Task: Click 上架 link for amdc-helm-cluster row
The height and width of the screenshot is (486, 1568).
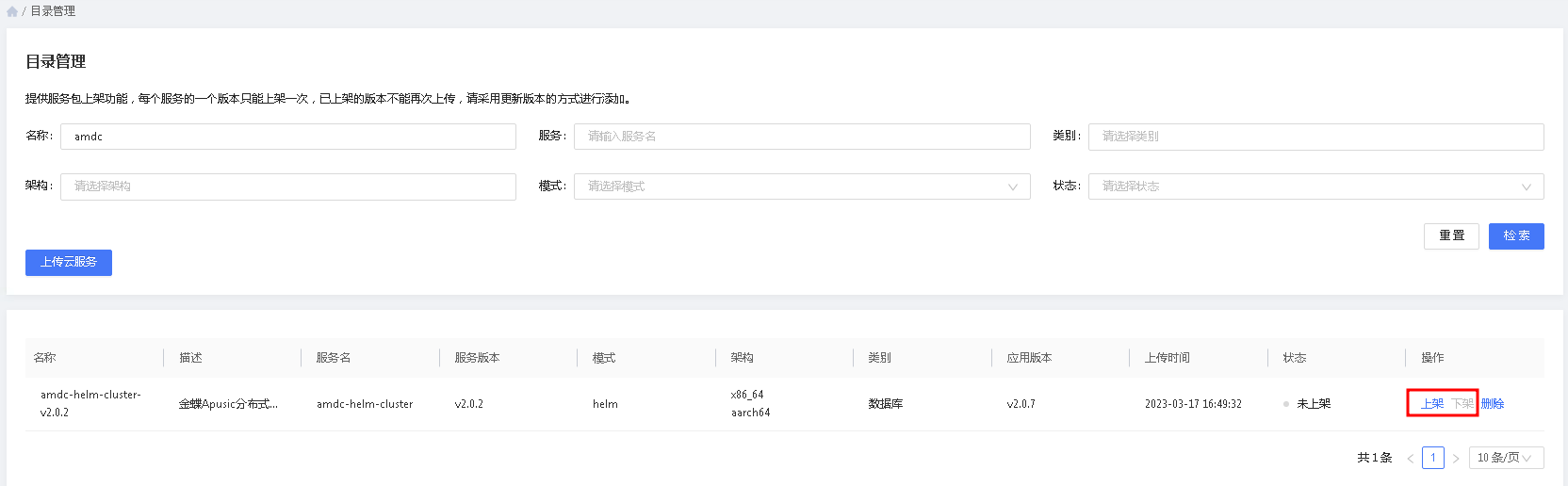Action: pyautogui.click(x=1431, y=404)
